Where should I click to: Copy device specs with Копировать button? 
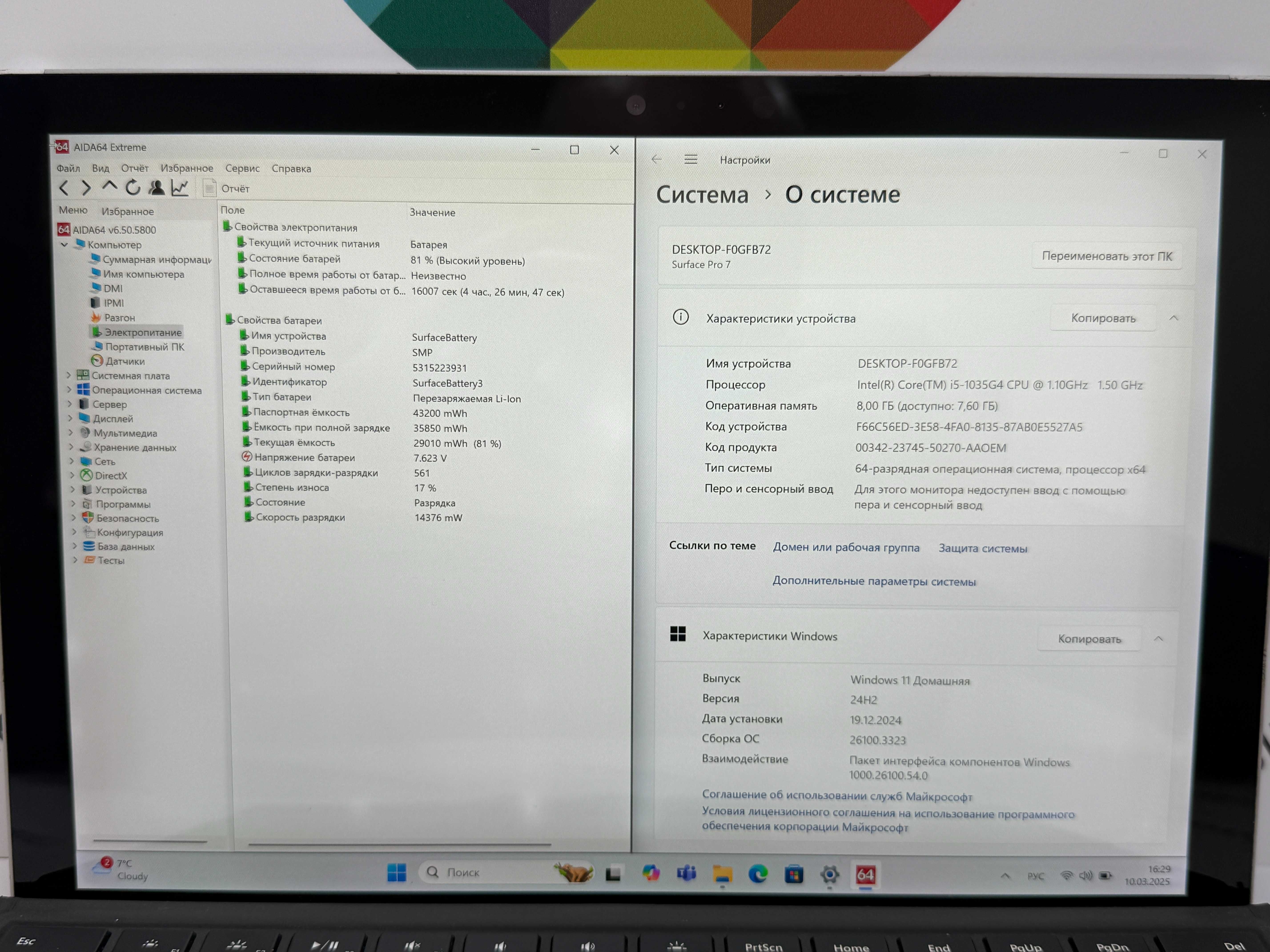[1103, 318]
